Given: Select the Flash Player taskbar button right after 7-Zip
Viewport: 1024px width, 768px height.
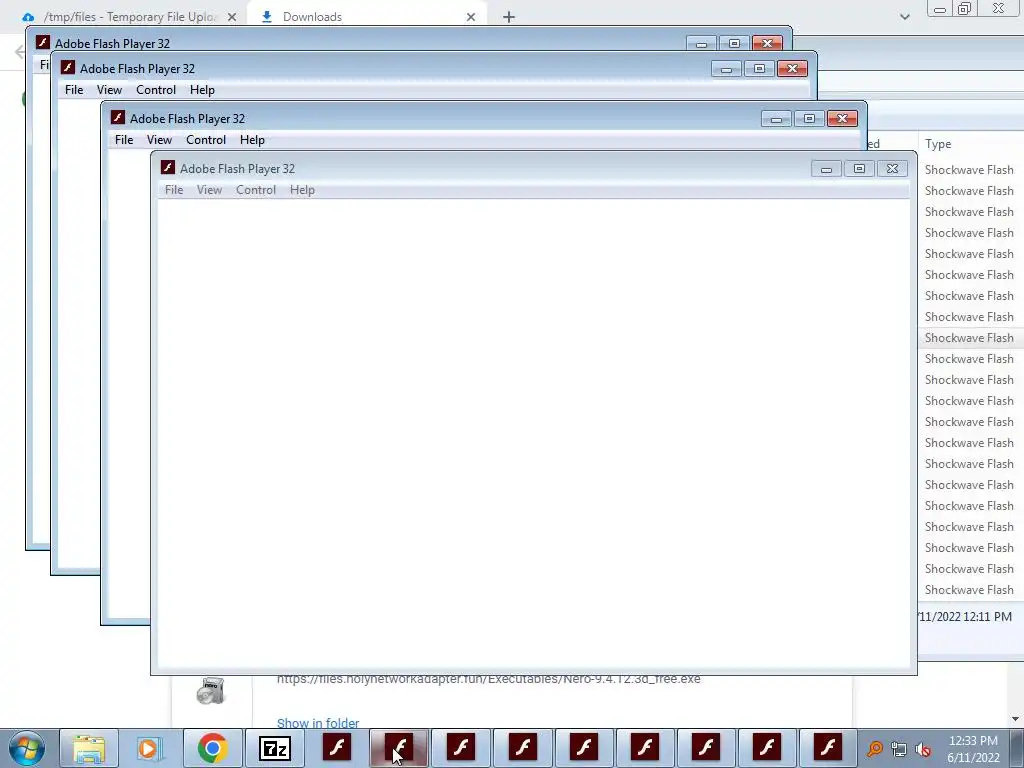Looking at the screenshot, I should [337, 748].
